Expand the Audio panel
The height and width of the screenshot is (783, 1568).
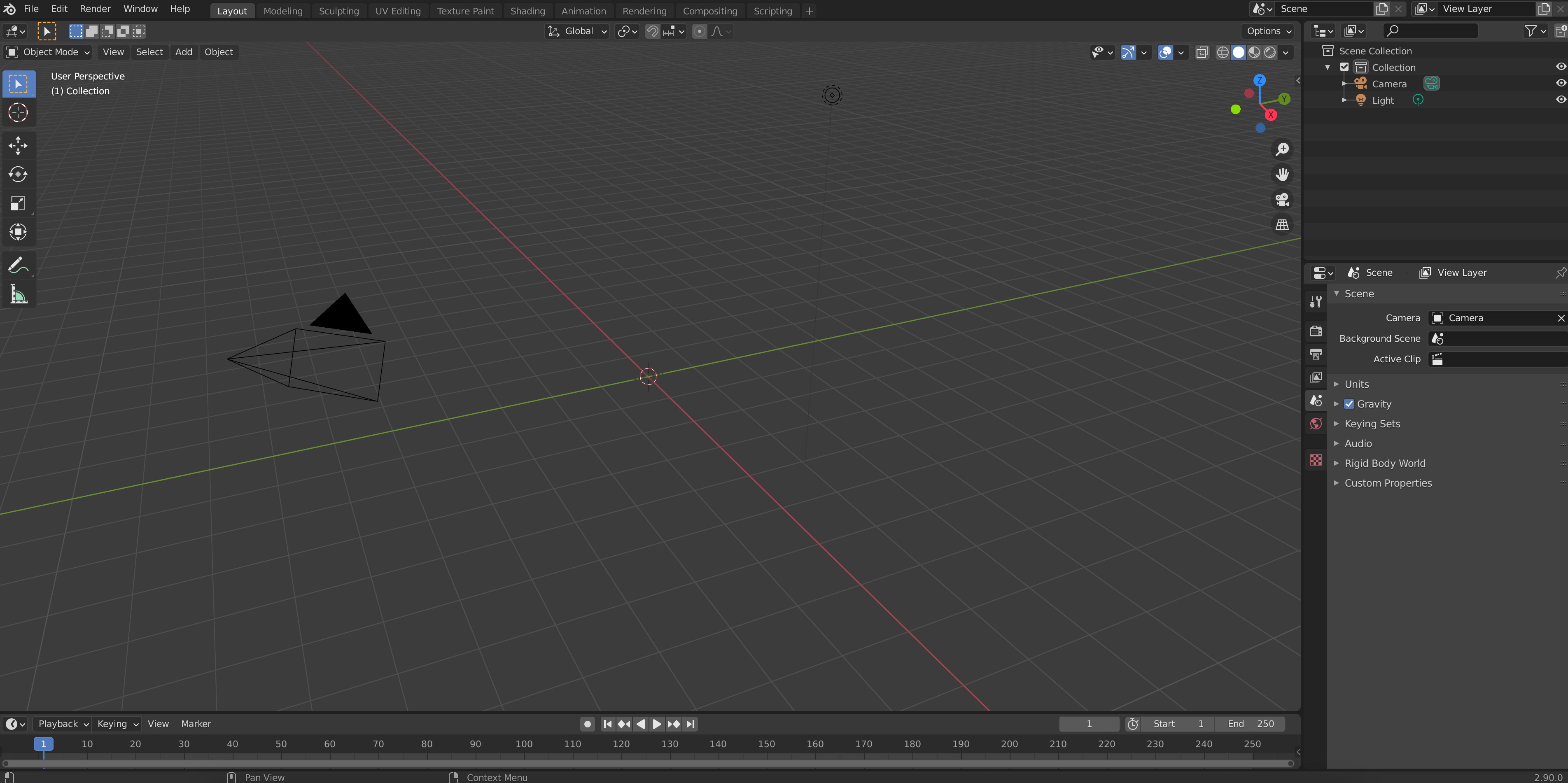pyautogui.click(x=1358, y=443)
